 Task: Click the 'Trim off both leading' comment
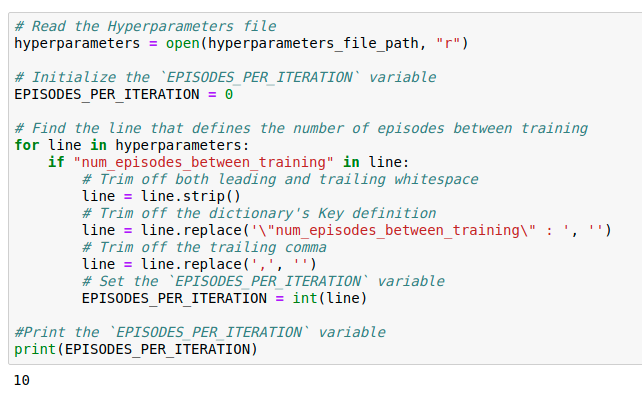tap(280, 179)
